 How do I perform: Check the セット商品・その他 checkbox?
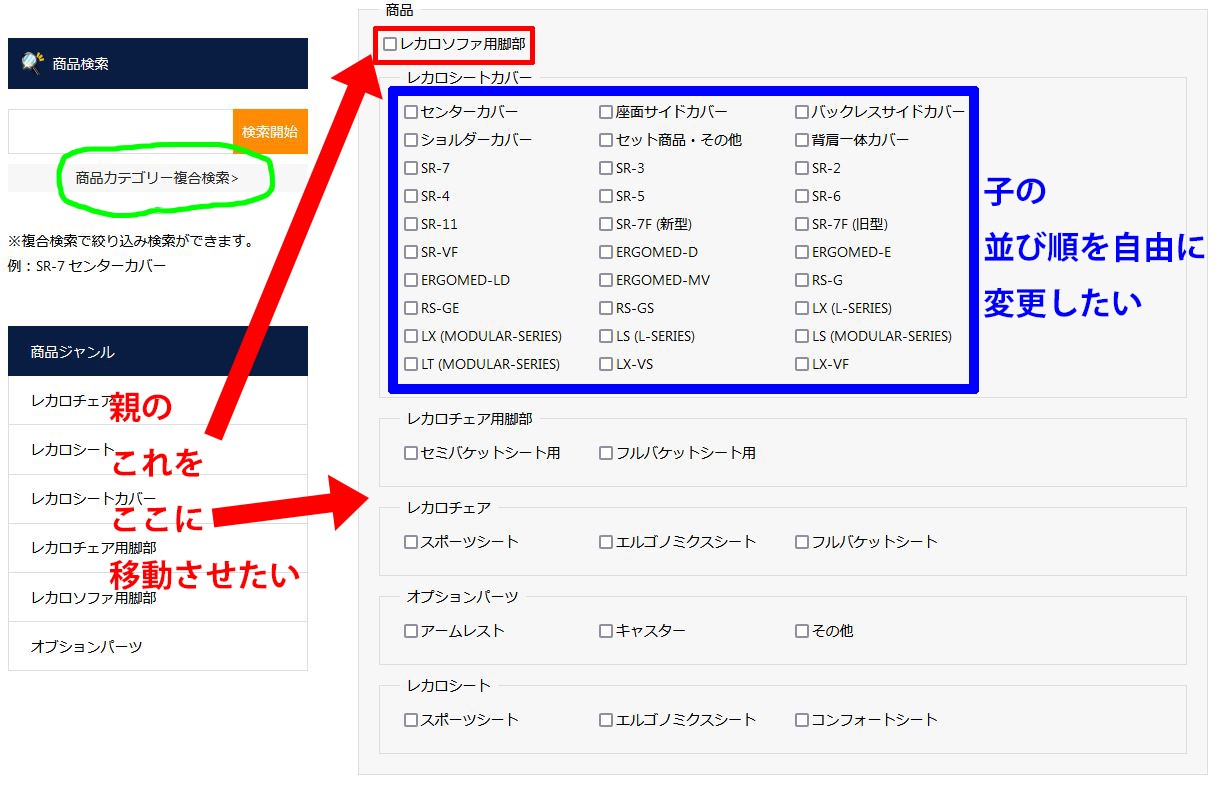[x=606, y=140]
